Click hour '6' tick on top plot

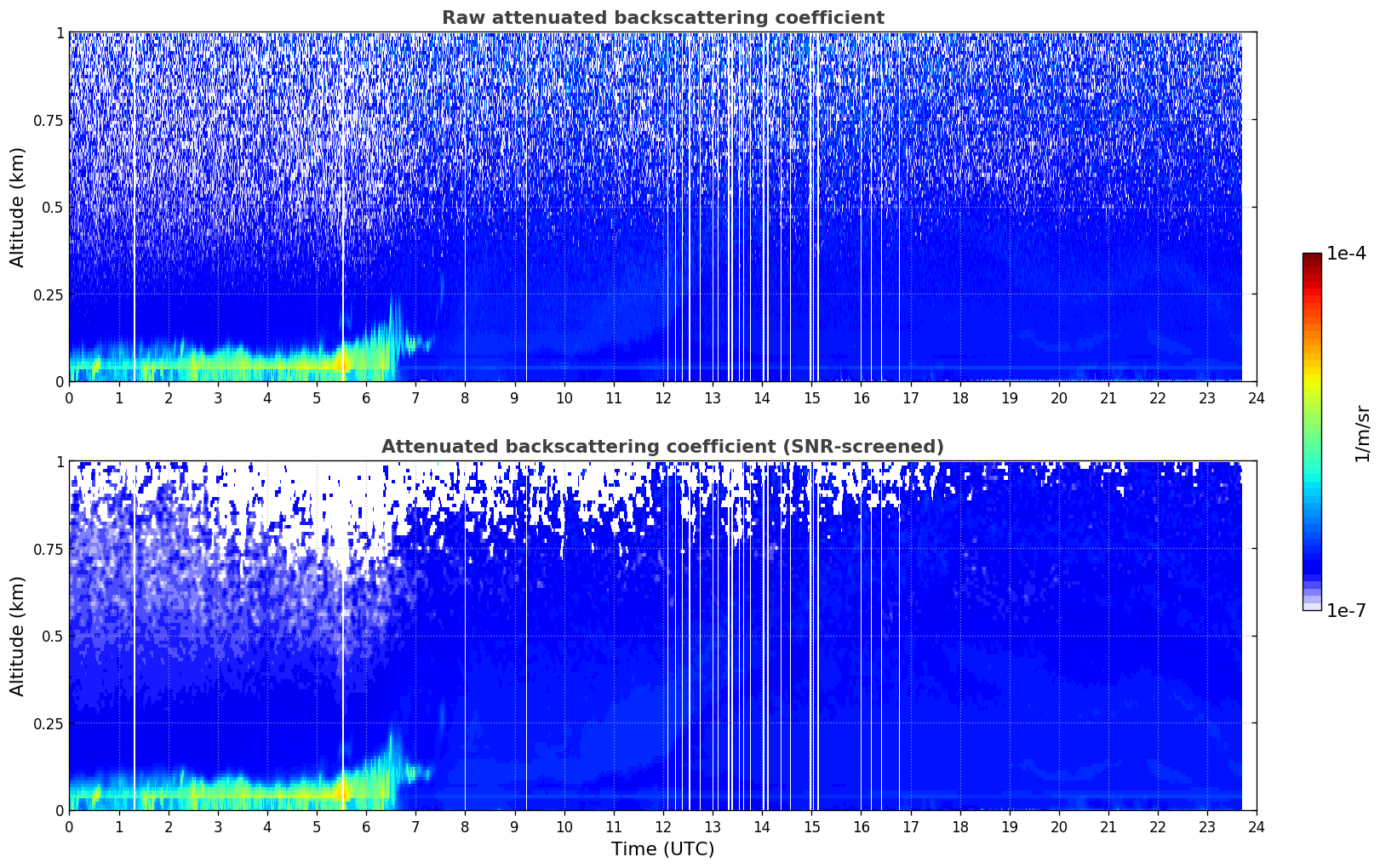point(366,397)
